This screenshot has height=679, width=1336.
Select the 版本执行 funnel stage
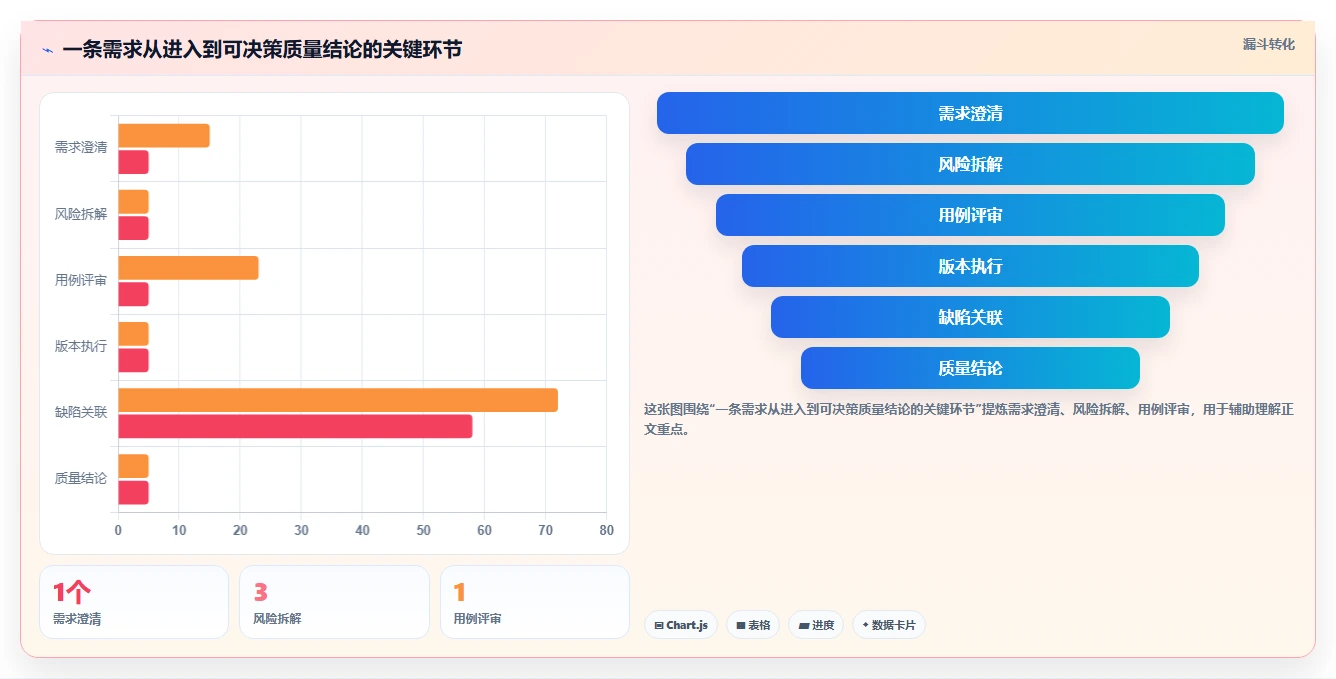[x=970, y=266]
